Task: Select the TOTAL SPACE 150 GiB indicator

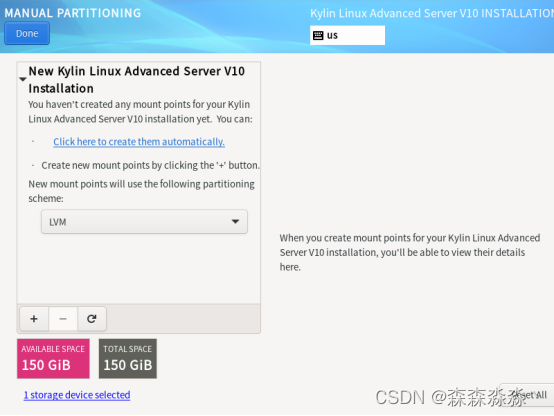Action: point(128,359)
